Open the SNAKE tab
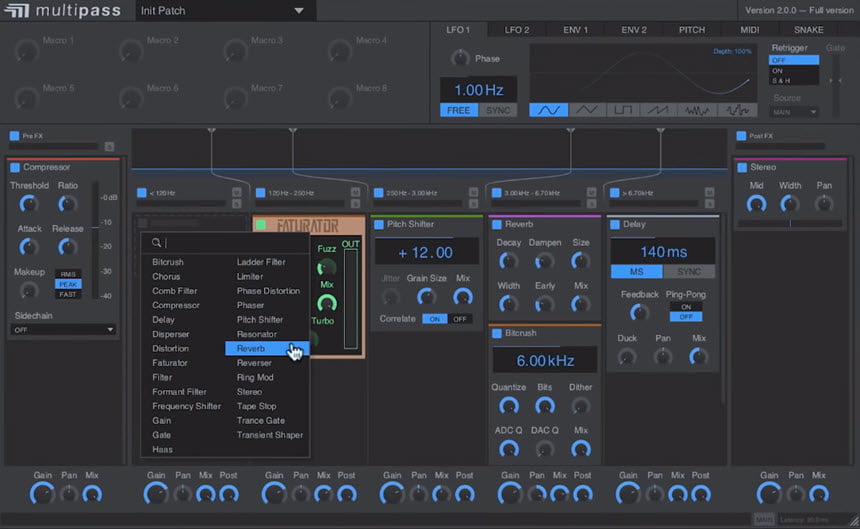Screen dimensions: 860x529 808,30
